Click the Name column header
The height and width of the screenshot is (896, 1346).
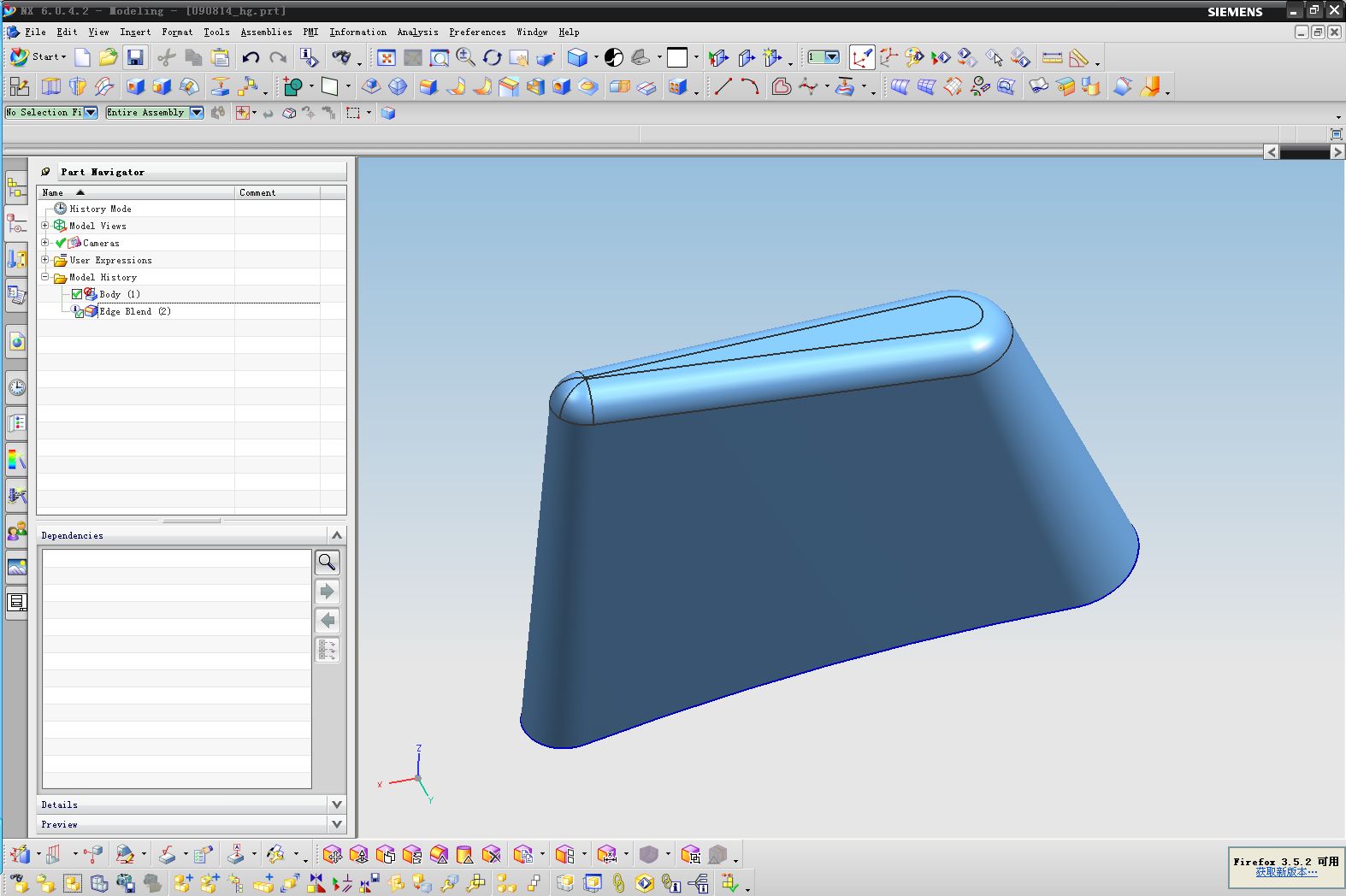point(136,192)
